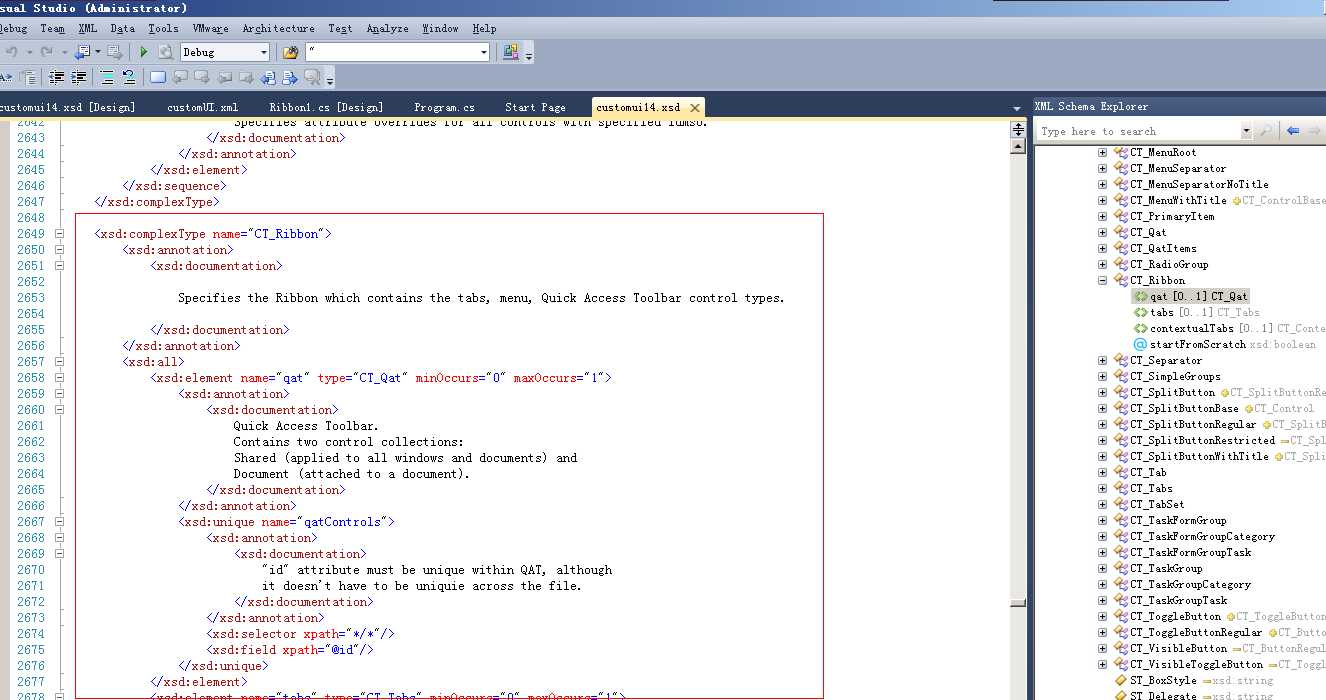Toggle bookmark icon in text editor toolbar

[158, 77]
